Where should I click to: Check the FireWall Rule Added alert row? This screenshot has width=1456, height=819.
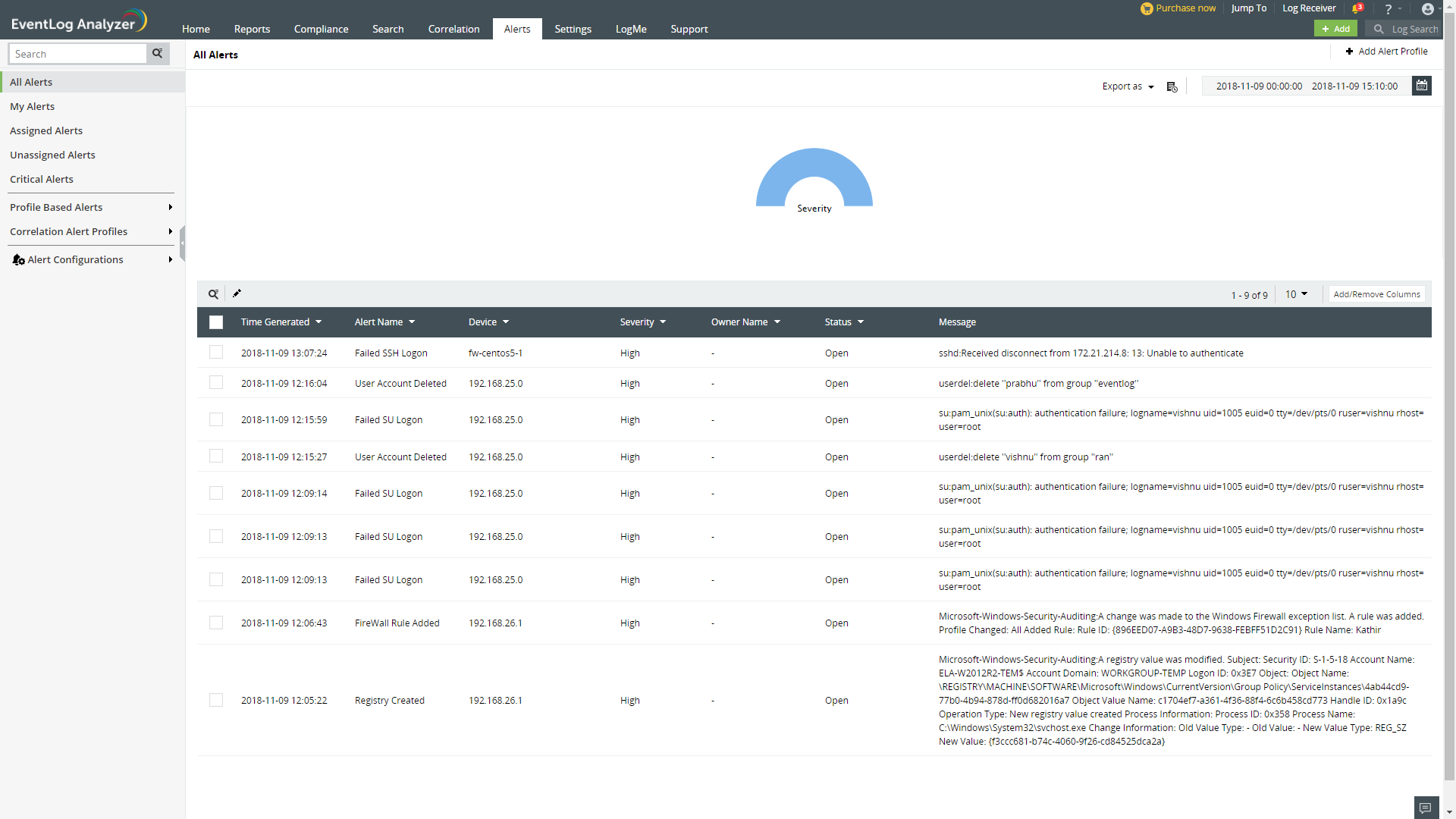click(216, 623)
